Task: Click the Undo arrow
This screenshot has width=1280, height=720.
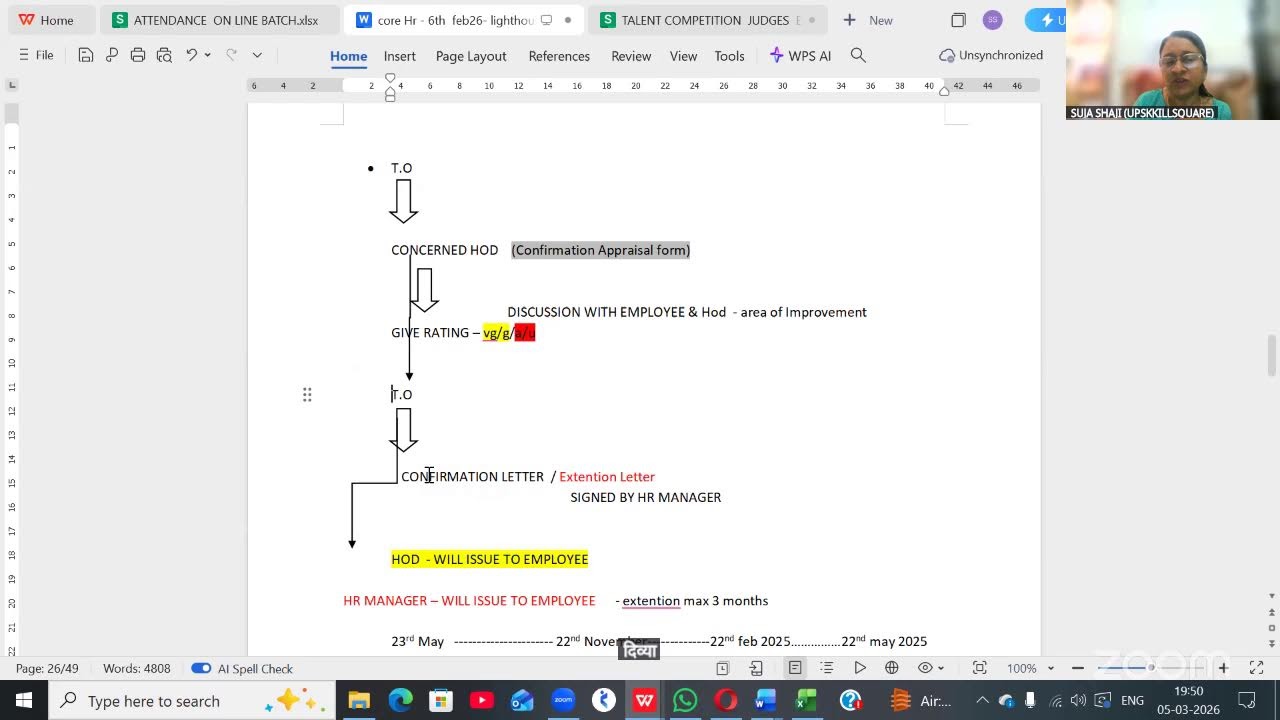Action: [191, 56]
